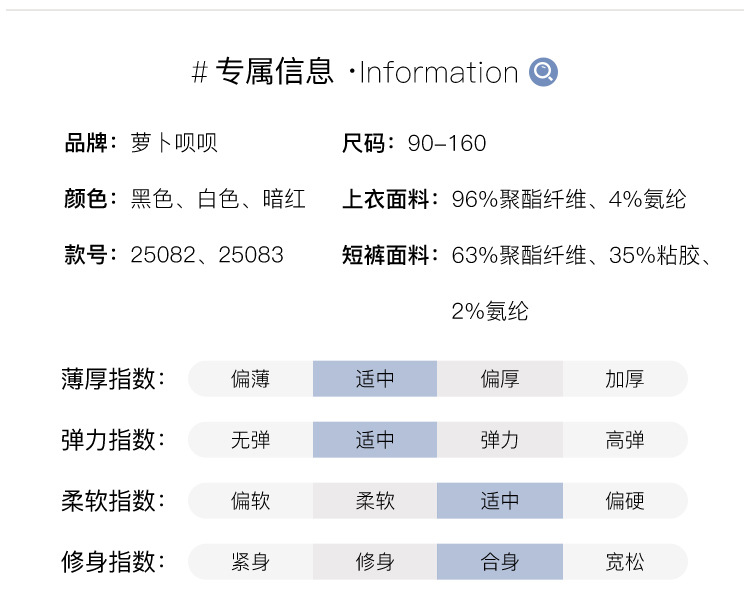Select 无弹 in the elasticity row

pyautogui.click(x=250, y=440)
